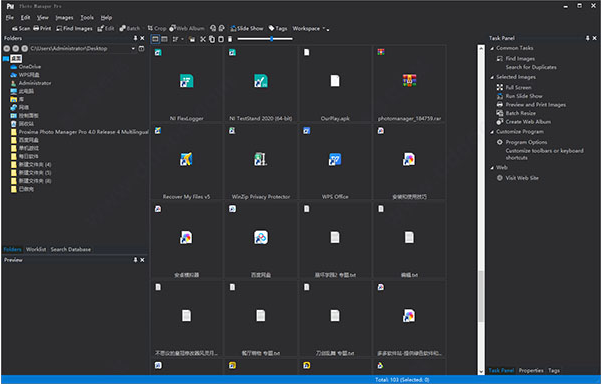Image resolution: width=602 pixels, height=385 pixels.
Task: Click the Create Web Album task
Action: pos(528,122)
